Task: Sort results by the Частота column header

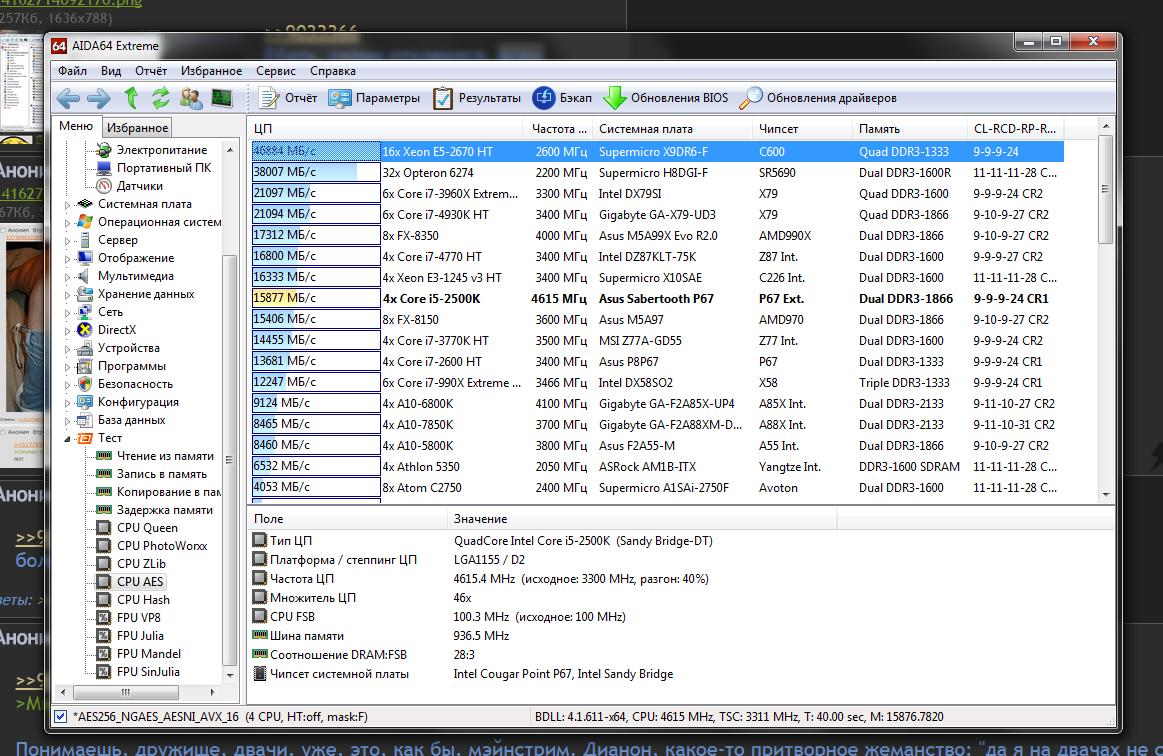Action: click(x=558, y=128)
